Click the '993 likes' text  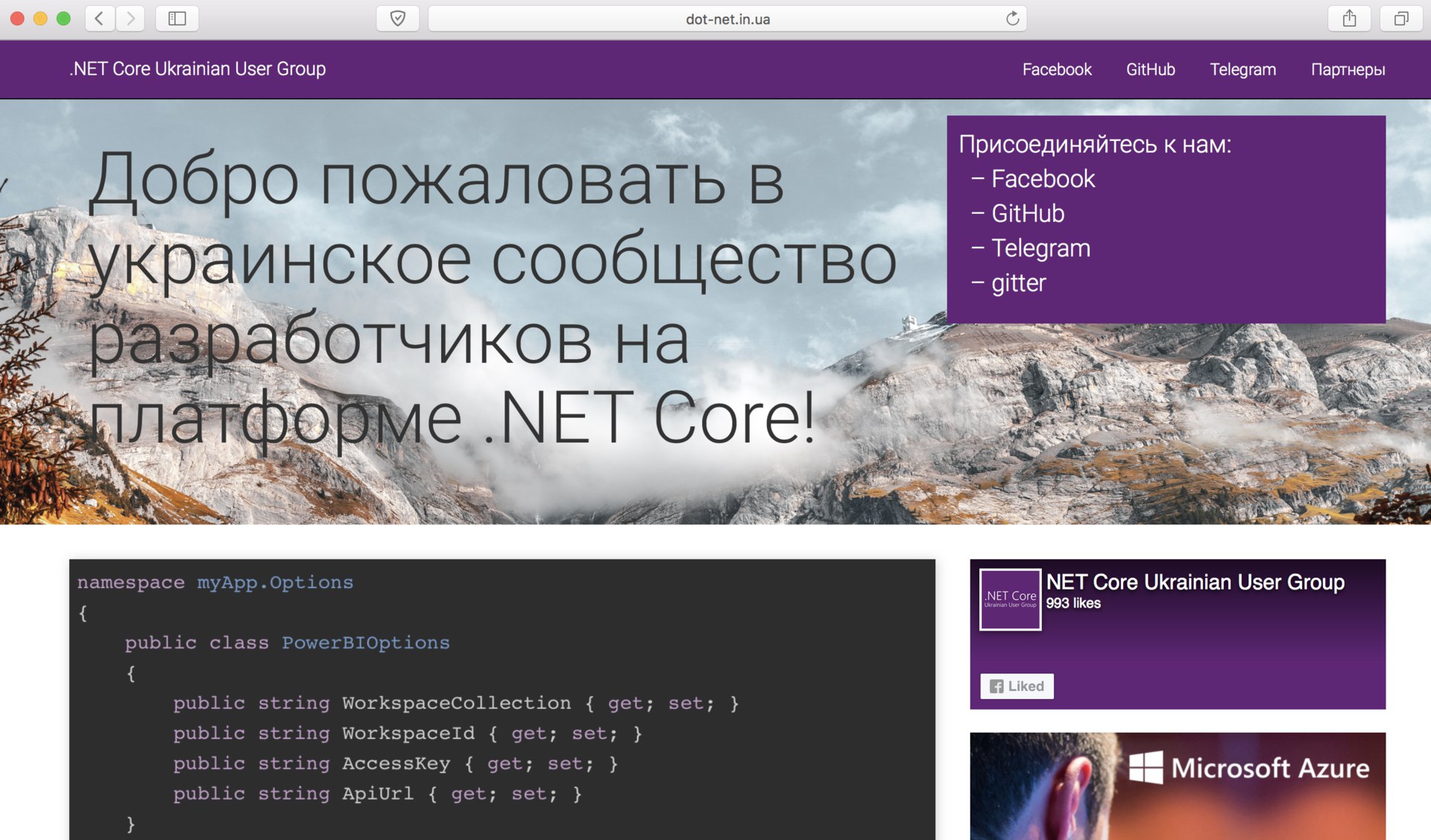(x=1073, y=603)
